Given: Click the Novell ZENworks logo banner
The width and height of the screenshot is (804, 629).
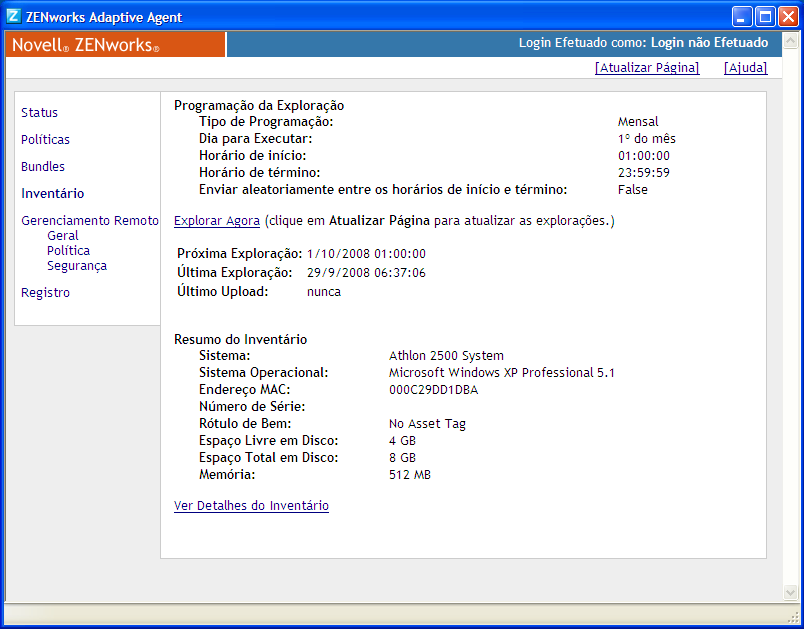Looking at the screenshot, I should 110,44.
